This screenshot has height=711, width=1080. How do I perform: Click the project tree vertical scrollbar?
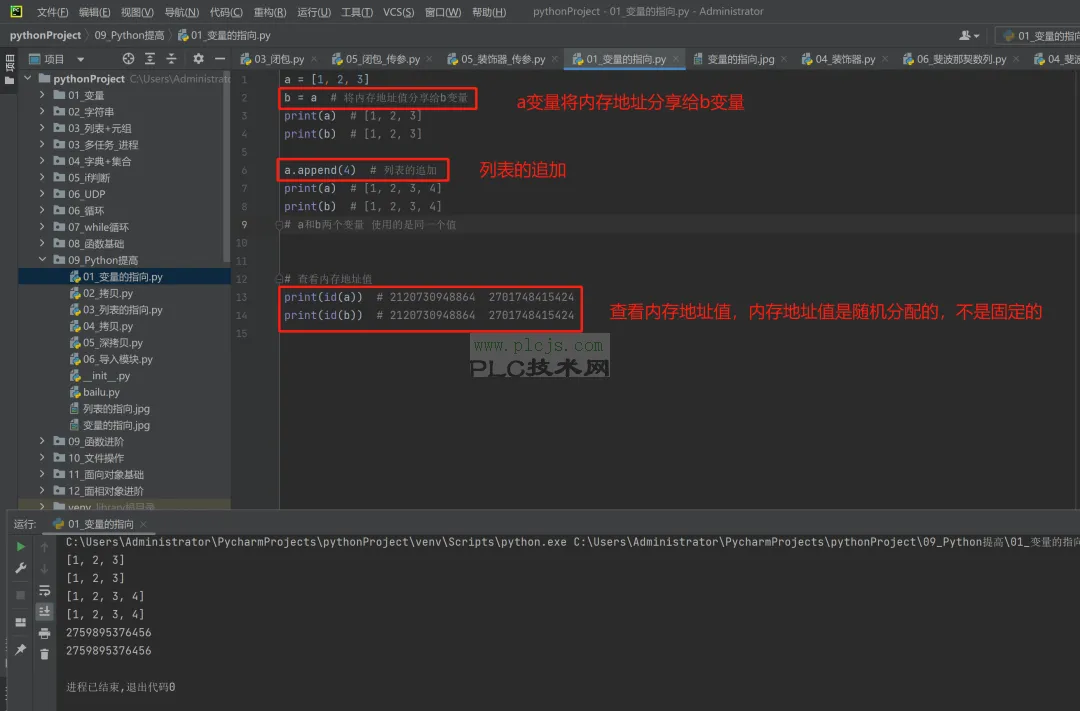tap(227, 165)
